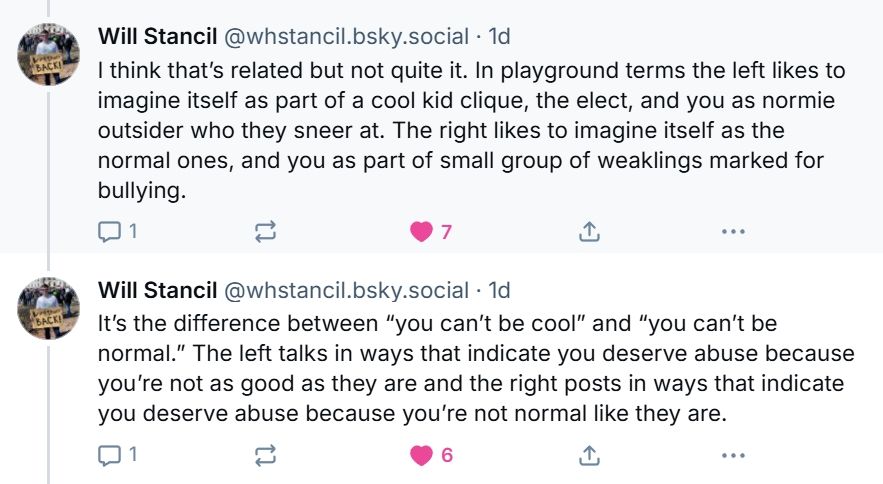Open the 1d timestamp on the second post

498,290
